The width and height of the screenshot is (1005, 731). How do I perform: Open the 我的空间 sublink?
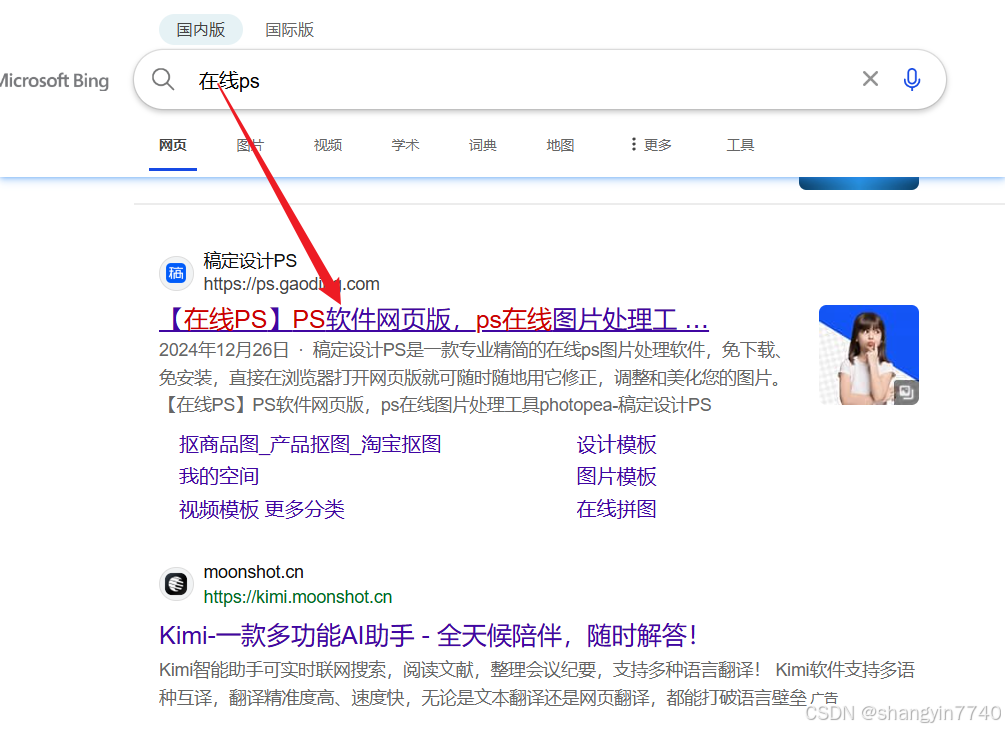tap(219, 476)
